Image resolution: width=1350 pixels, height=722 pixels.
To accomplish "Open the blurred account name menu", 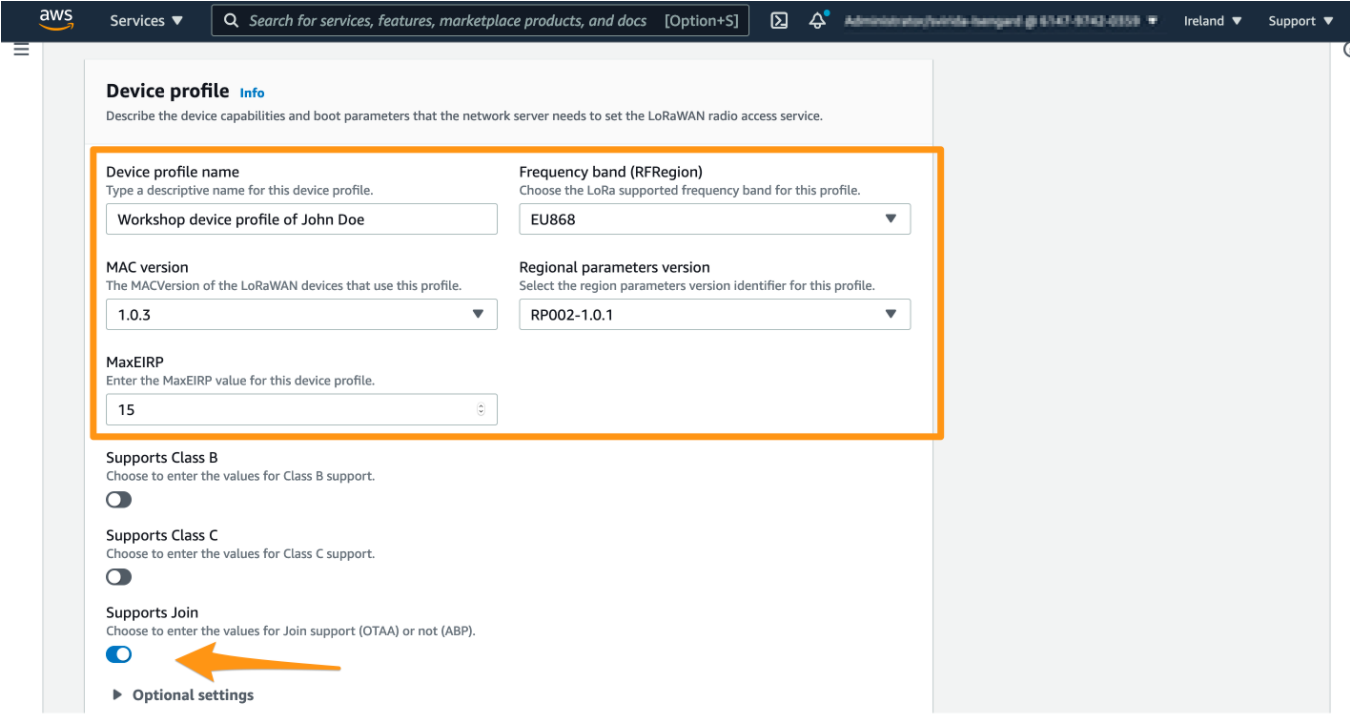I will tap(1000, 20).
